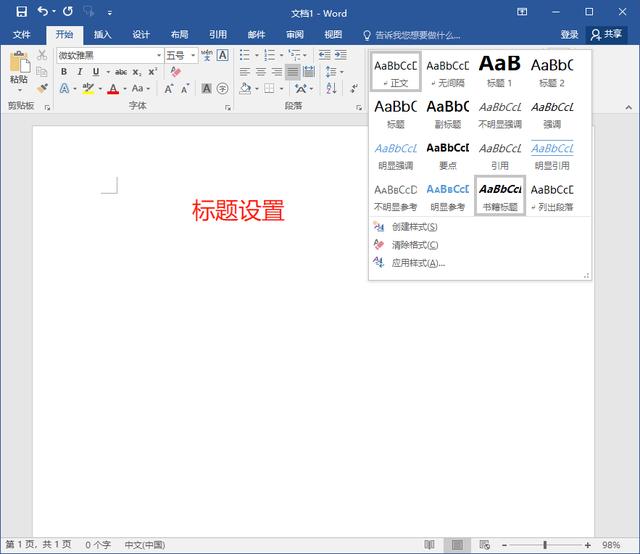Toggle bold formatting
Screen dimensions: 640x554
tap(64, 72)
